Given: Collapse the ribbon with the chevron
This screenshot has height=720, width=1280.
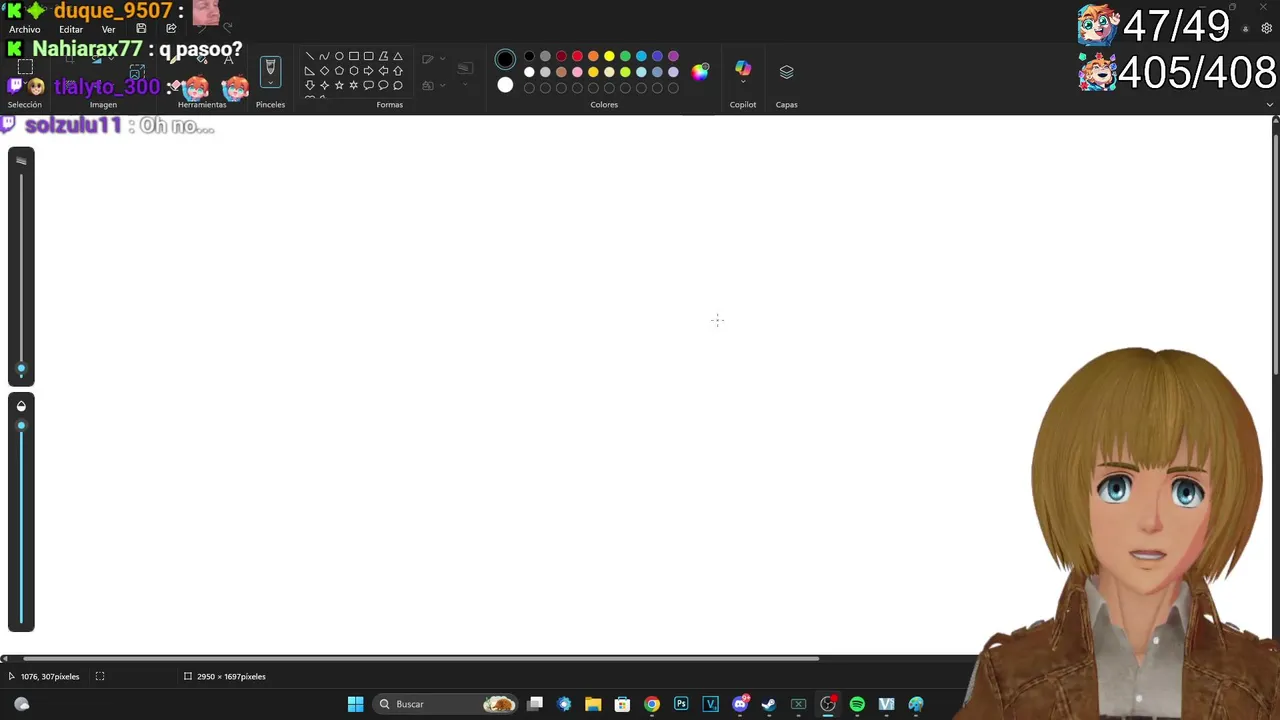Looking at the screenshot, I should 1270,105.
